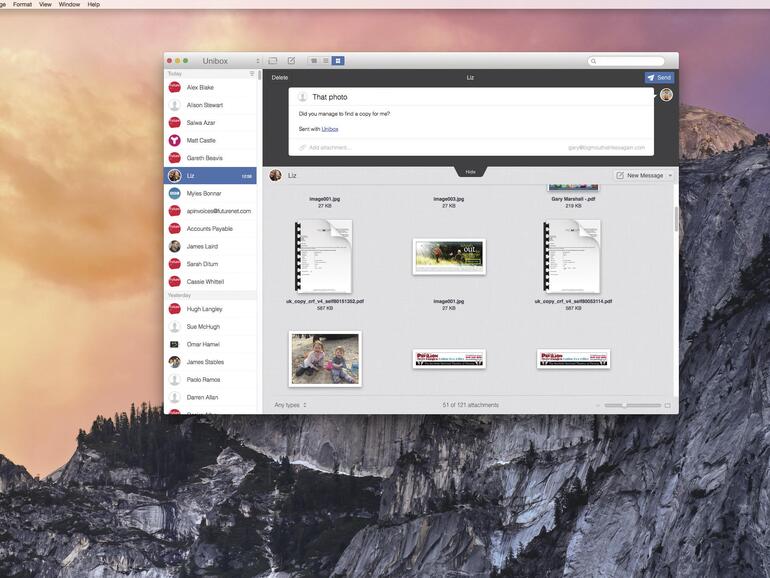Open the View menu in menu bar

click(x=45, y=4)
